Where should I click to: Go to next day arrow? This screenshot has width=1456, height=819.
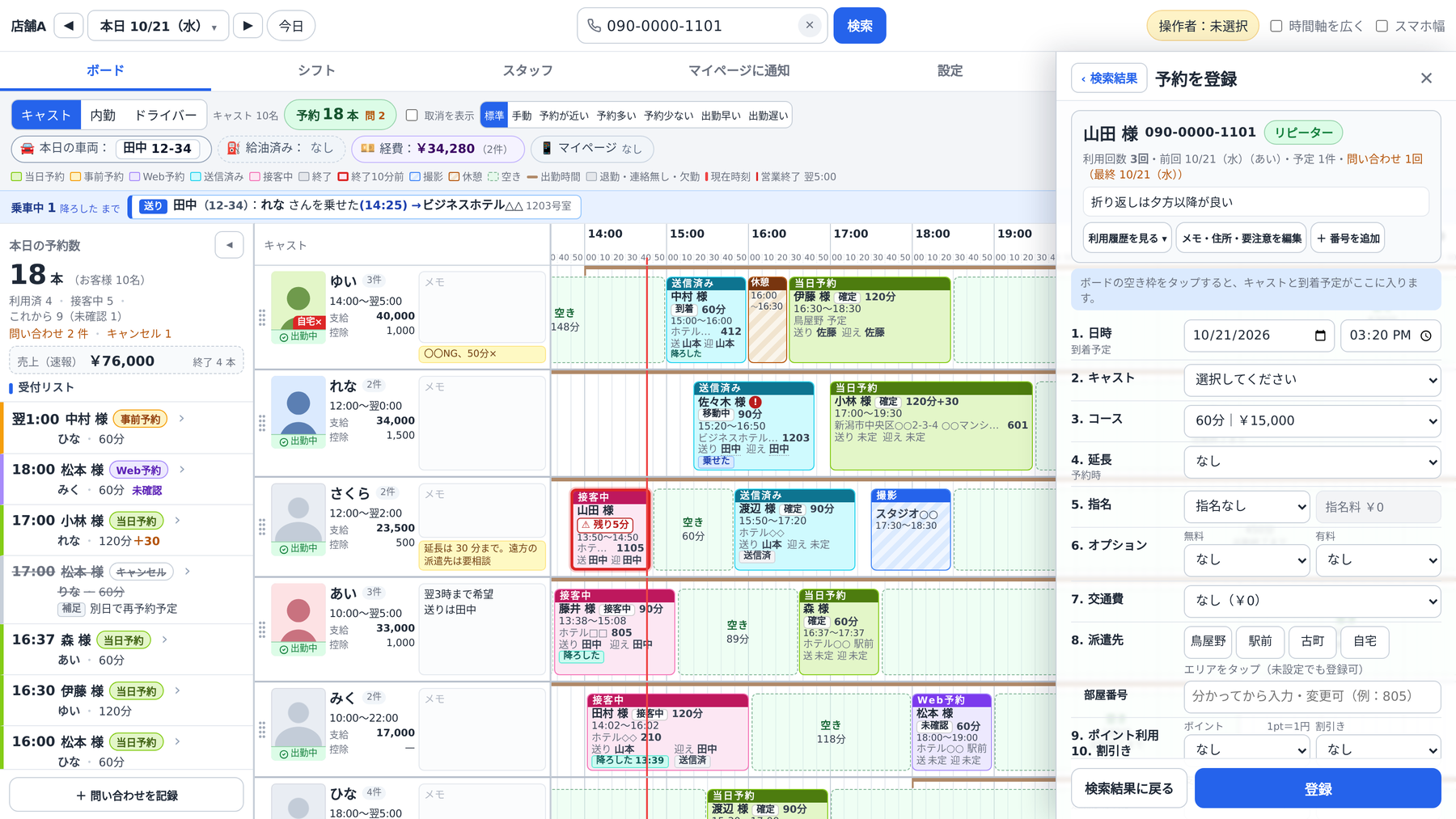(248, 26)
